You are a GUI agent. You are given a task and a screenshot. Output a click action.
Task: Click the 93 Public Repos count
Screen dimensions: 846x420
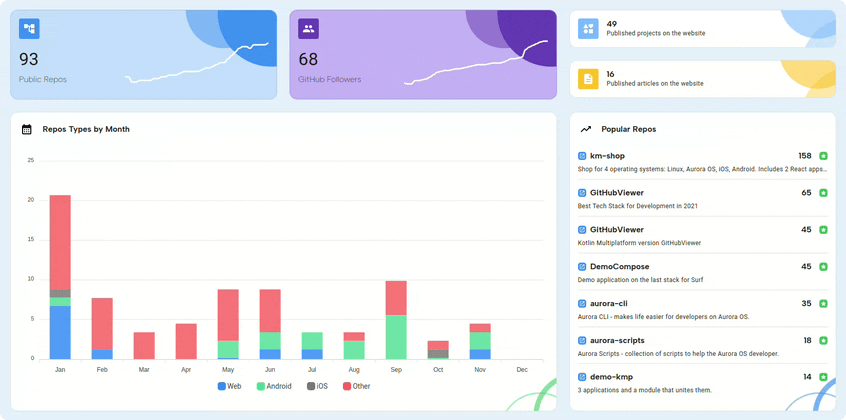coord(29,59)
